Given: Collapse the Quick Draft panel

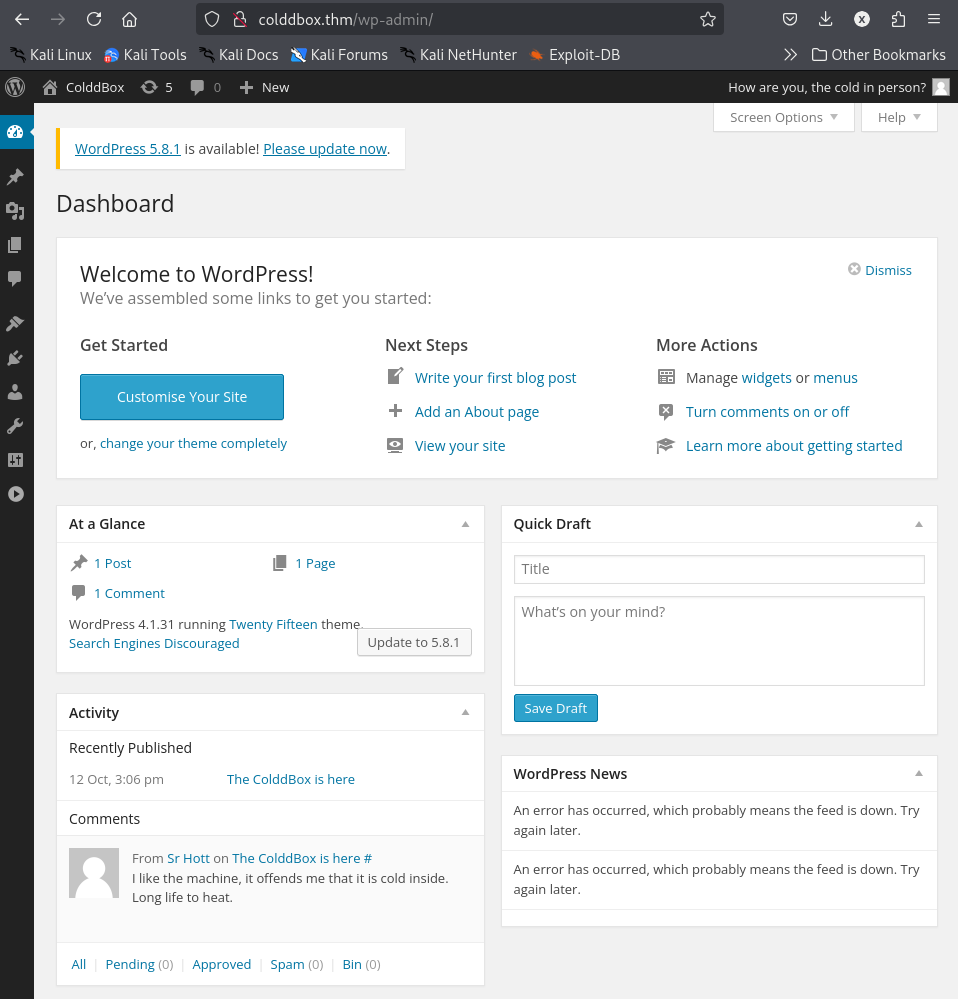Looking at the screenshot, I should [x=919, y=524].
